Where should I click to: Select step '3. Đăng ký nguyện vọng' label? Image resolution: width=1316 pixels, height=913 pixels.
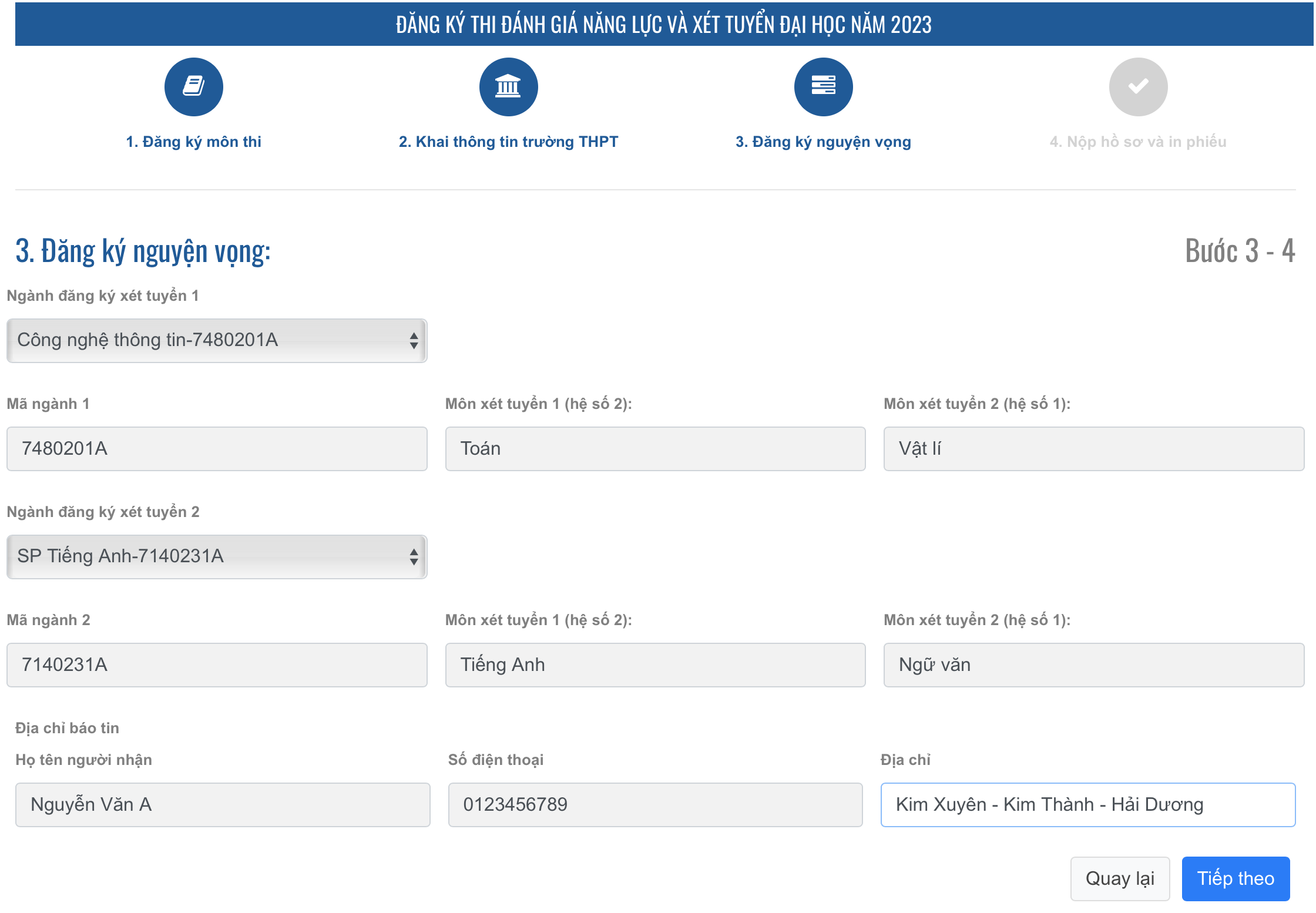[x=823, y=142]
